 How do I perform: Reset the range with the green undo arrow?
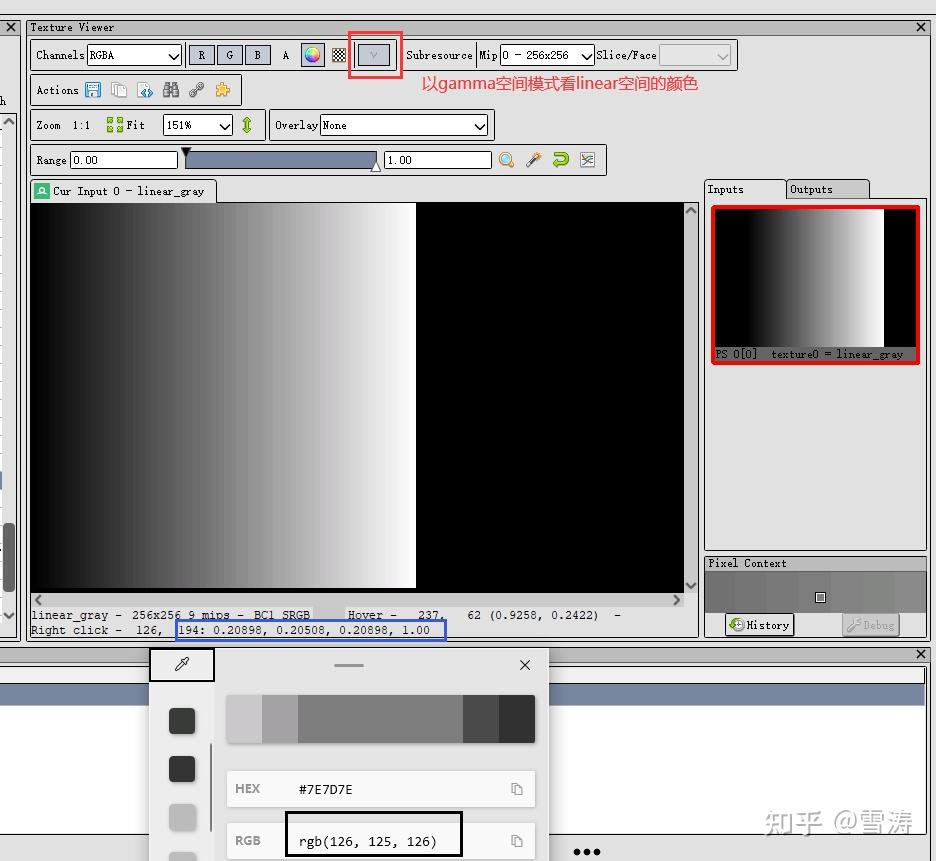click(560, 160)
